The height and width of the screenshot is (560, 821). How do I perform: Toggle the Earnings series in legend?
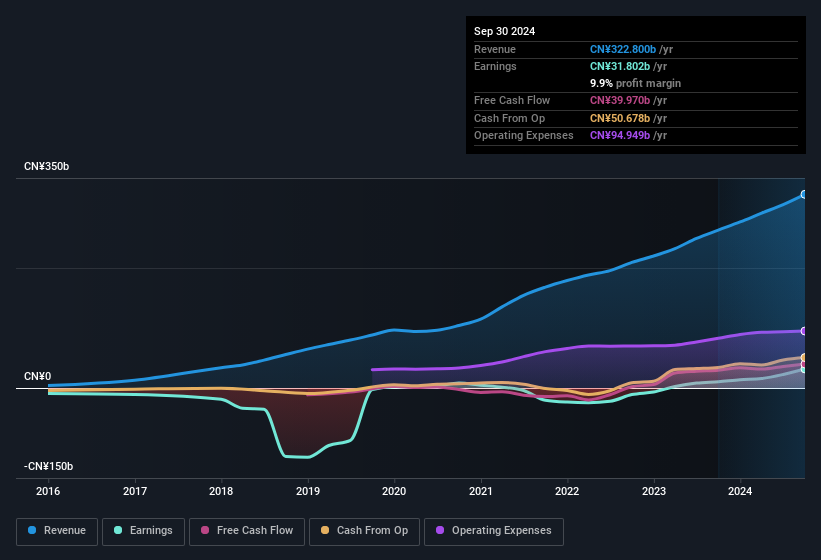[143, 531]
